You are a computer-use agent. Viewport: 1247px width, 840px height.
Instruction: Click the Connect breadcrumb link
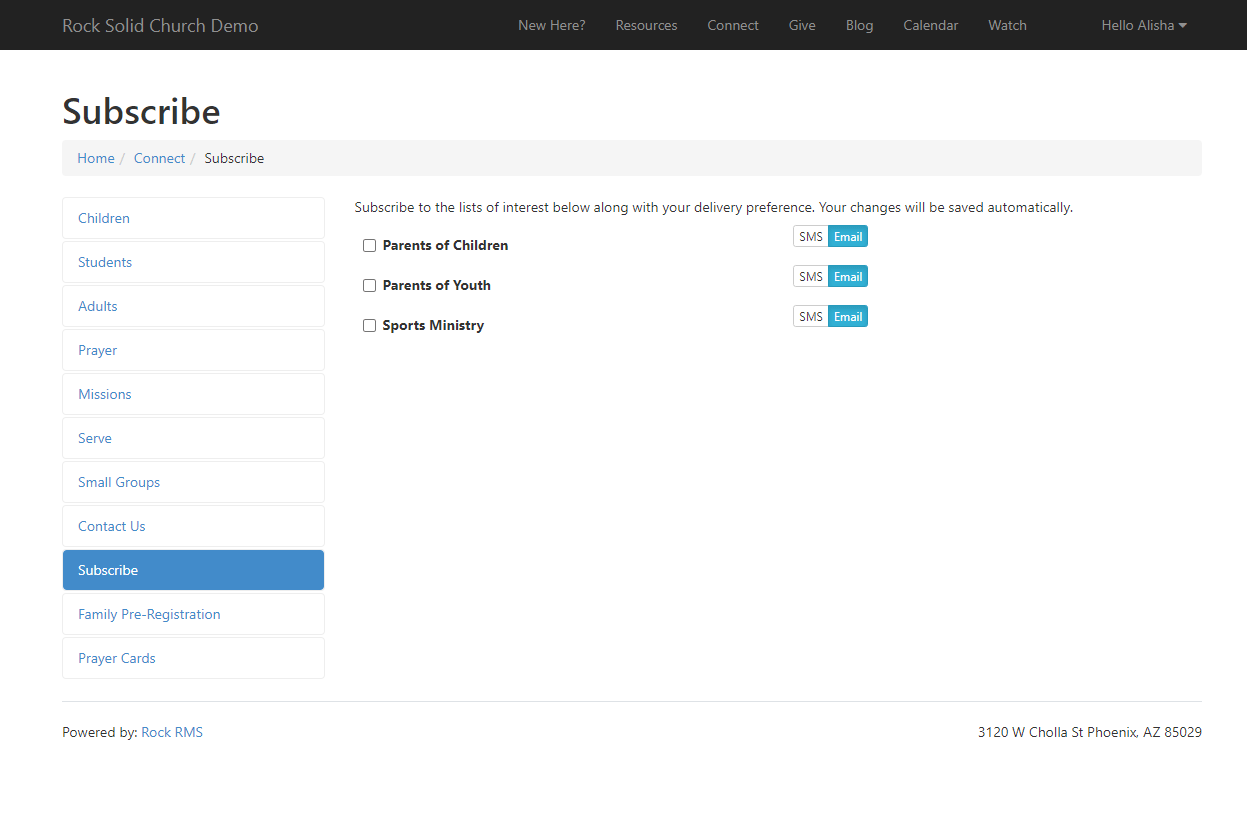tap(159, 158)
